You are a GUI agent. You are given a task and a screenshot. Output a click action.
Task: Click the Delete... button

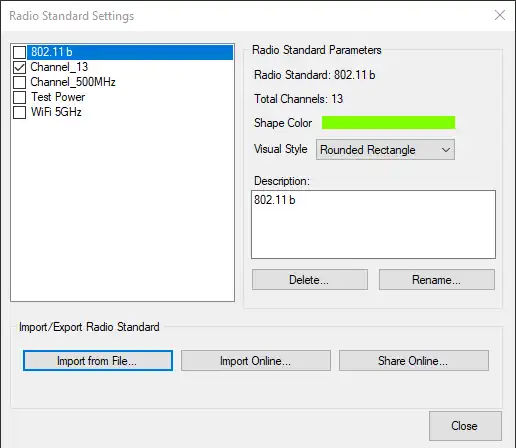[310, 280]
